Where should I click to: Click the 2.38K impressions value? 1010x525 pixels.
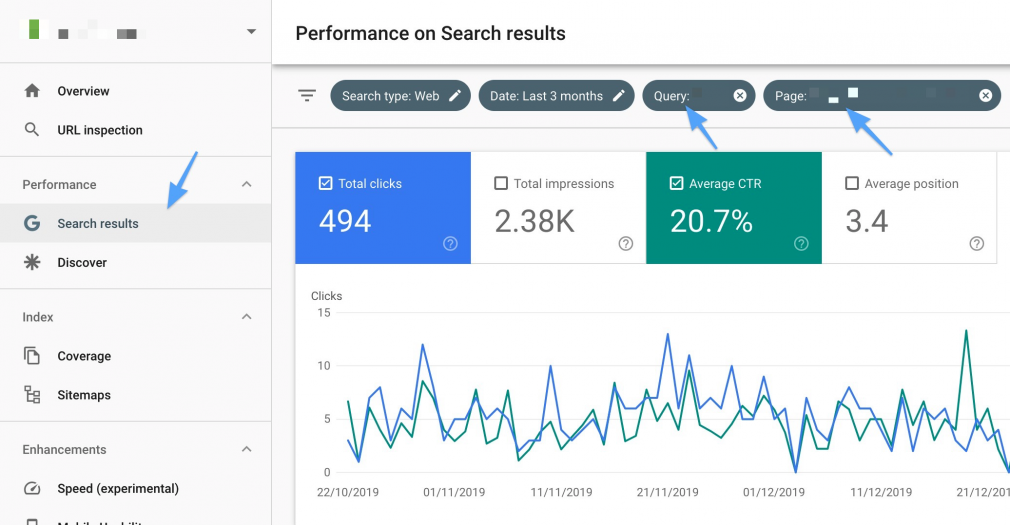(534, 222)
